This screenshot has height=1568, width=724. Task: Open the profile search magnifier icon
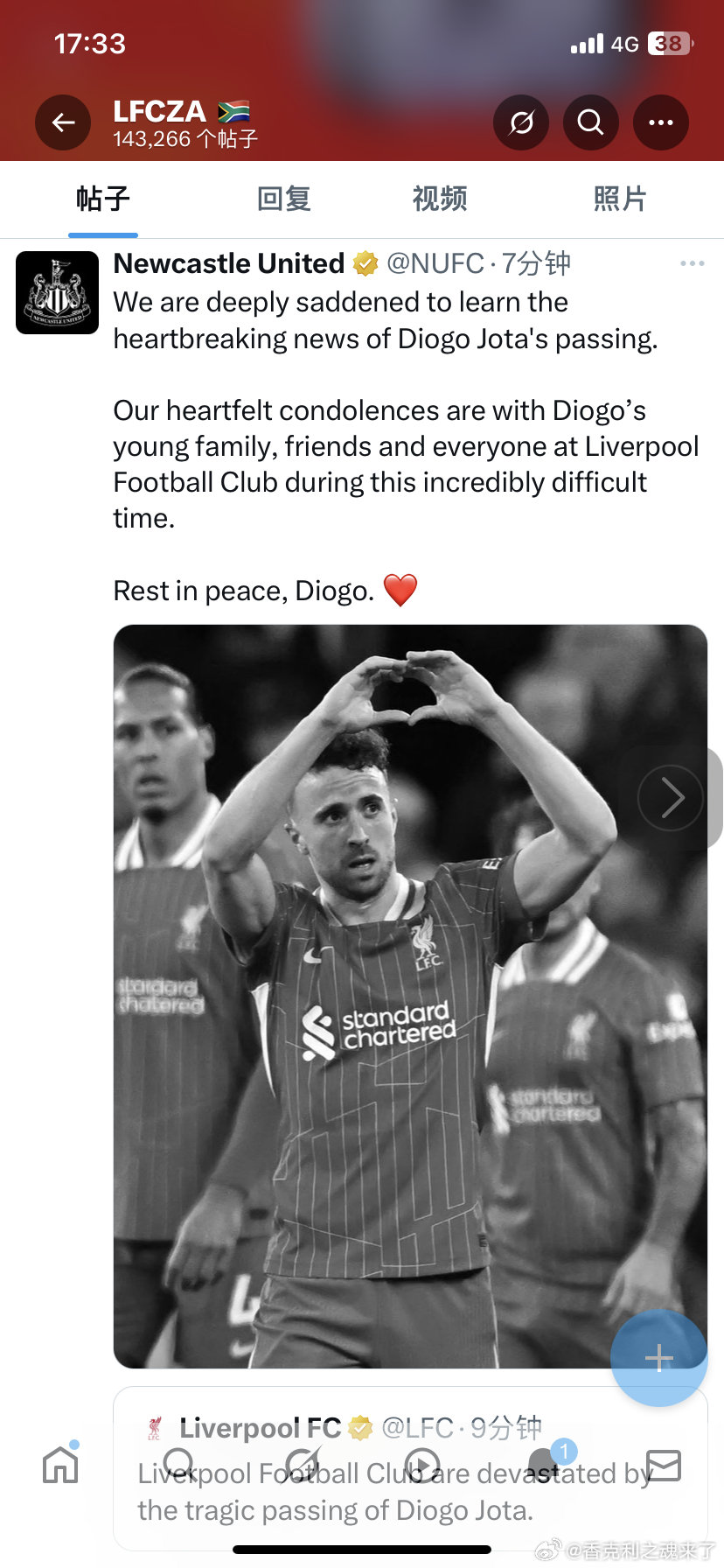coord(591,122)
